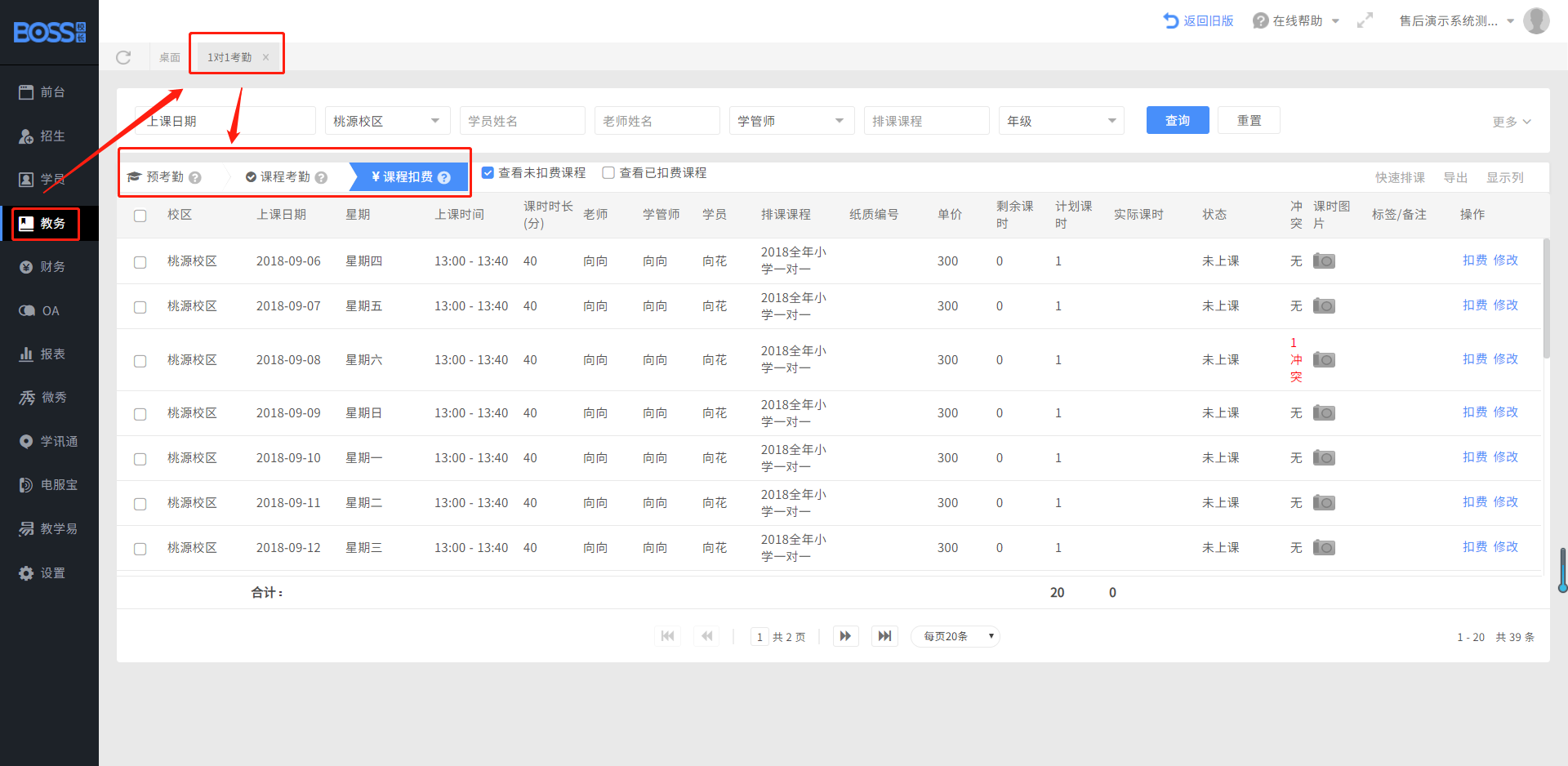Viewport: 1568px width, 766px height.
Task: Click the fullscreen expand arrows icon
Action: [x=1365, y=20]
